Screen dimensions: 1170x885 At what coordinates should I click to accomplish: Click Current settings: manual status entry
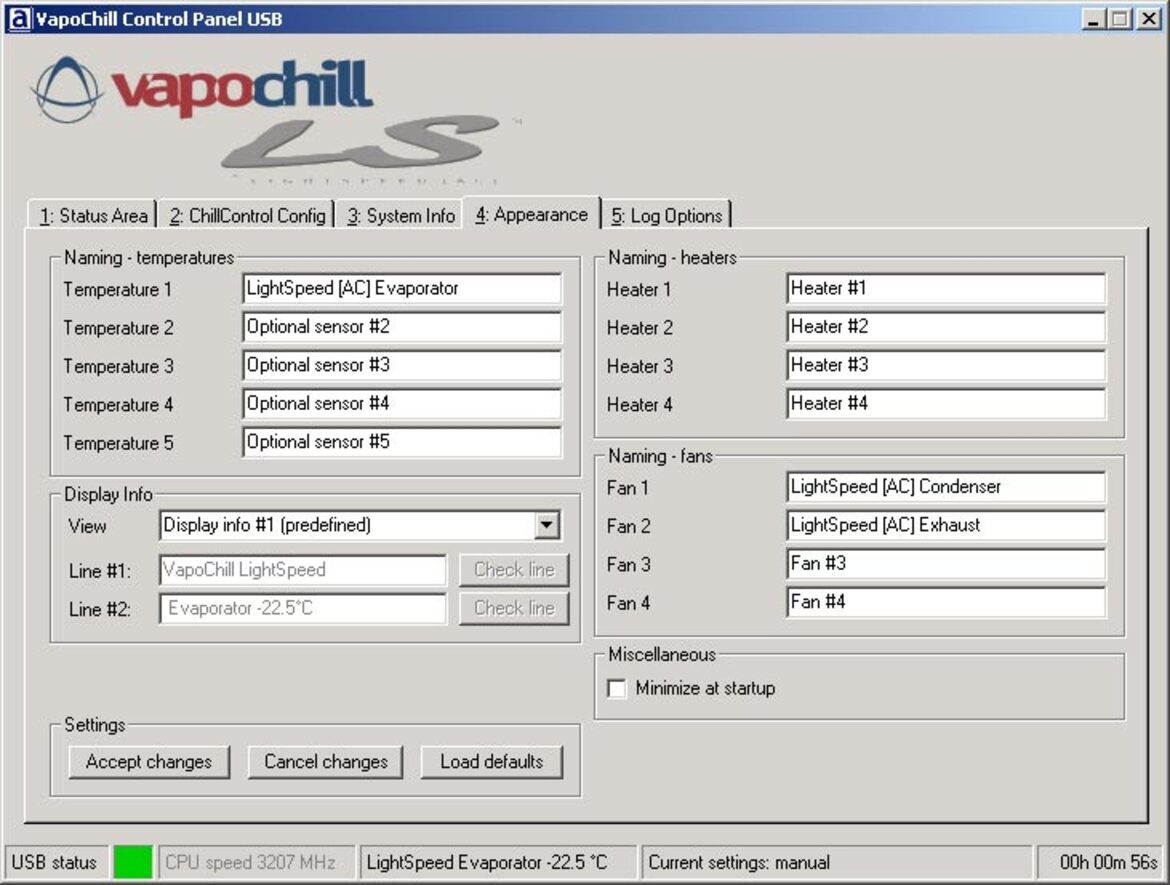tap(836, 862)
